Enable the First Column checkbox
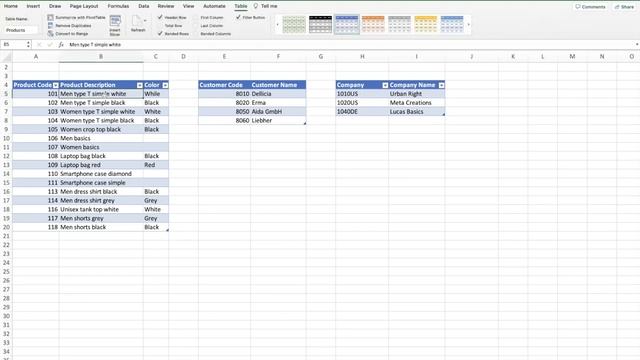640x360 pixels. (x=196, y=18)
